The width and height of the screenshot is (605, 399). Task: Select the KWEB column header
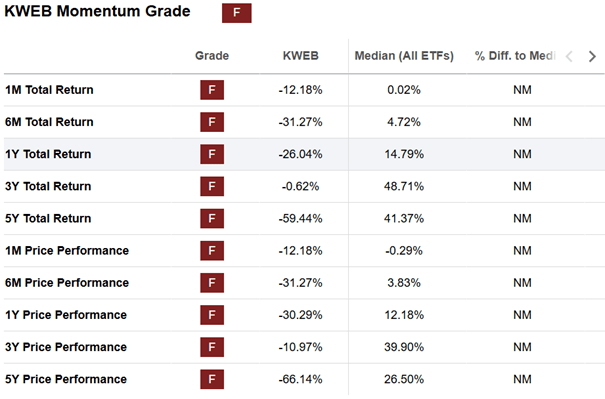point(301,56)
